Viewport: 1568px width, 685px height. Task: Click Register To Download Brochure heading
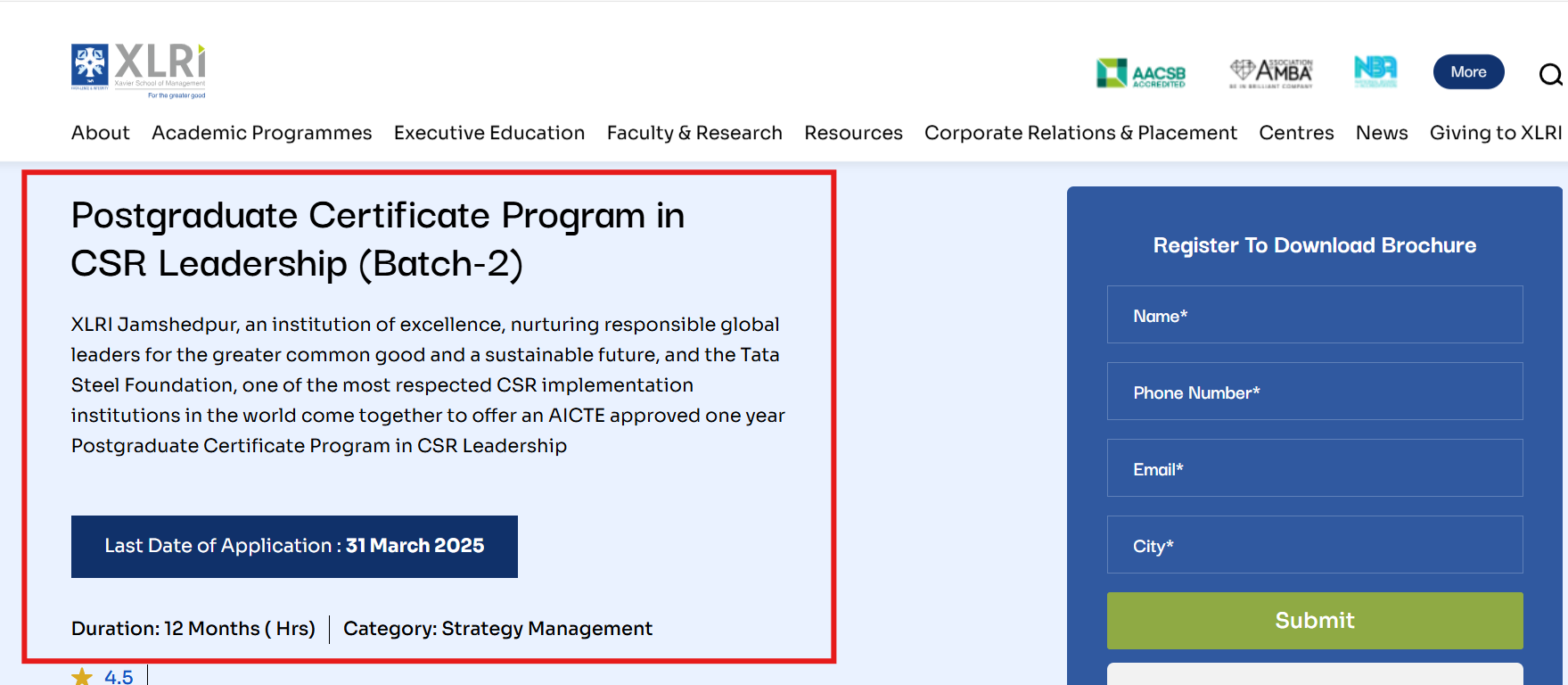(1315, 245)
